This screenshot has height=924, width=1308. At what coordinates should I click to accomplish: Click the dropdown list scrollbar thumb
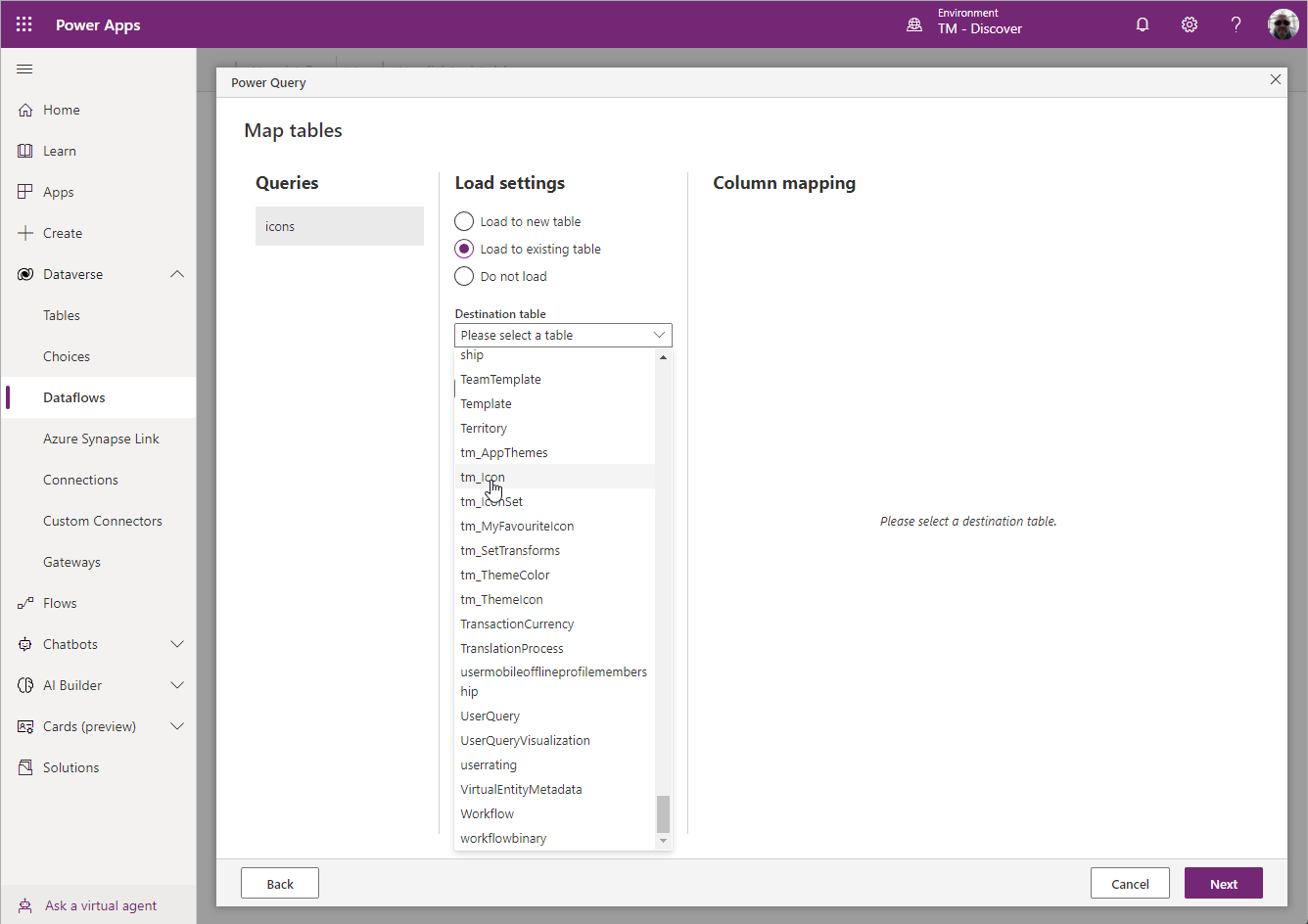(x=663, y=813)
